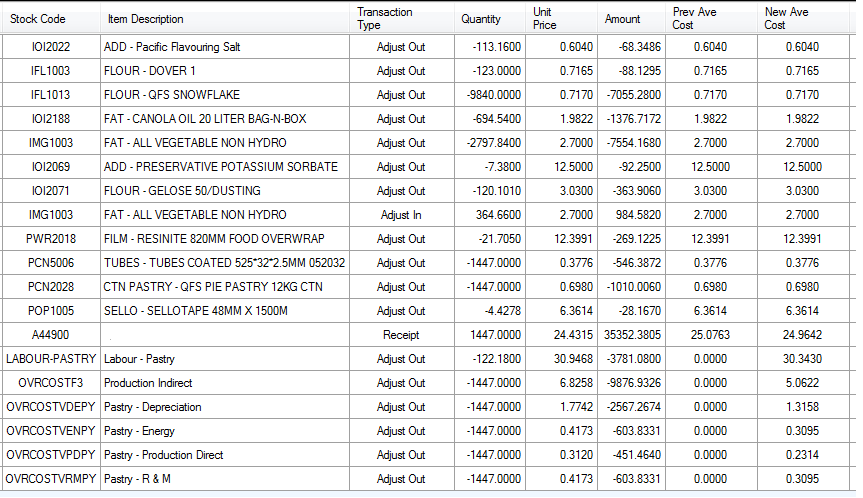Click stock code OVRCOSTVRMPY
The image size is (863, 498).
51,479
